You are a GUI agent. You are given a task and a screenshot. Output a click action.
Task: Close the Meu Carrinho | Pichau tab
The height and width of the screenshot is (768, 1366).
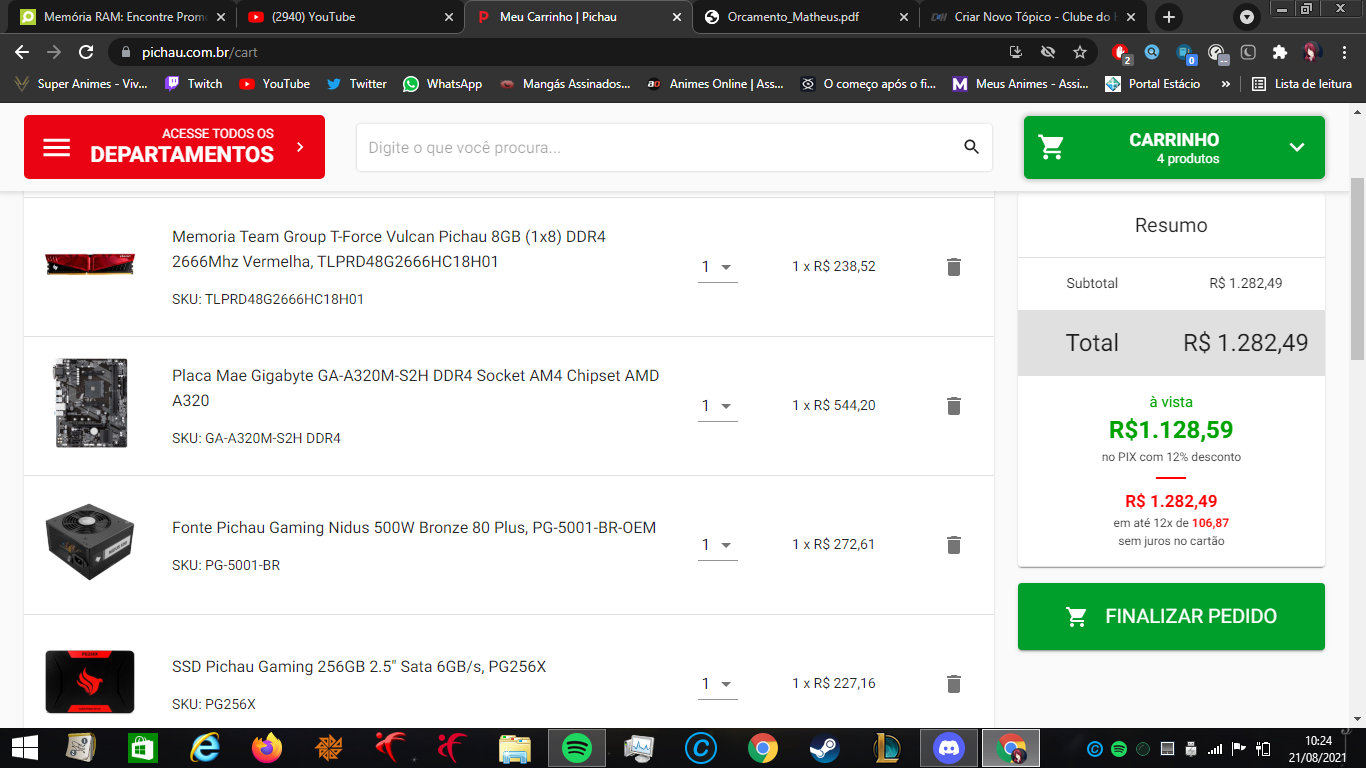677,17
